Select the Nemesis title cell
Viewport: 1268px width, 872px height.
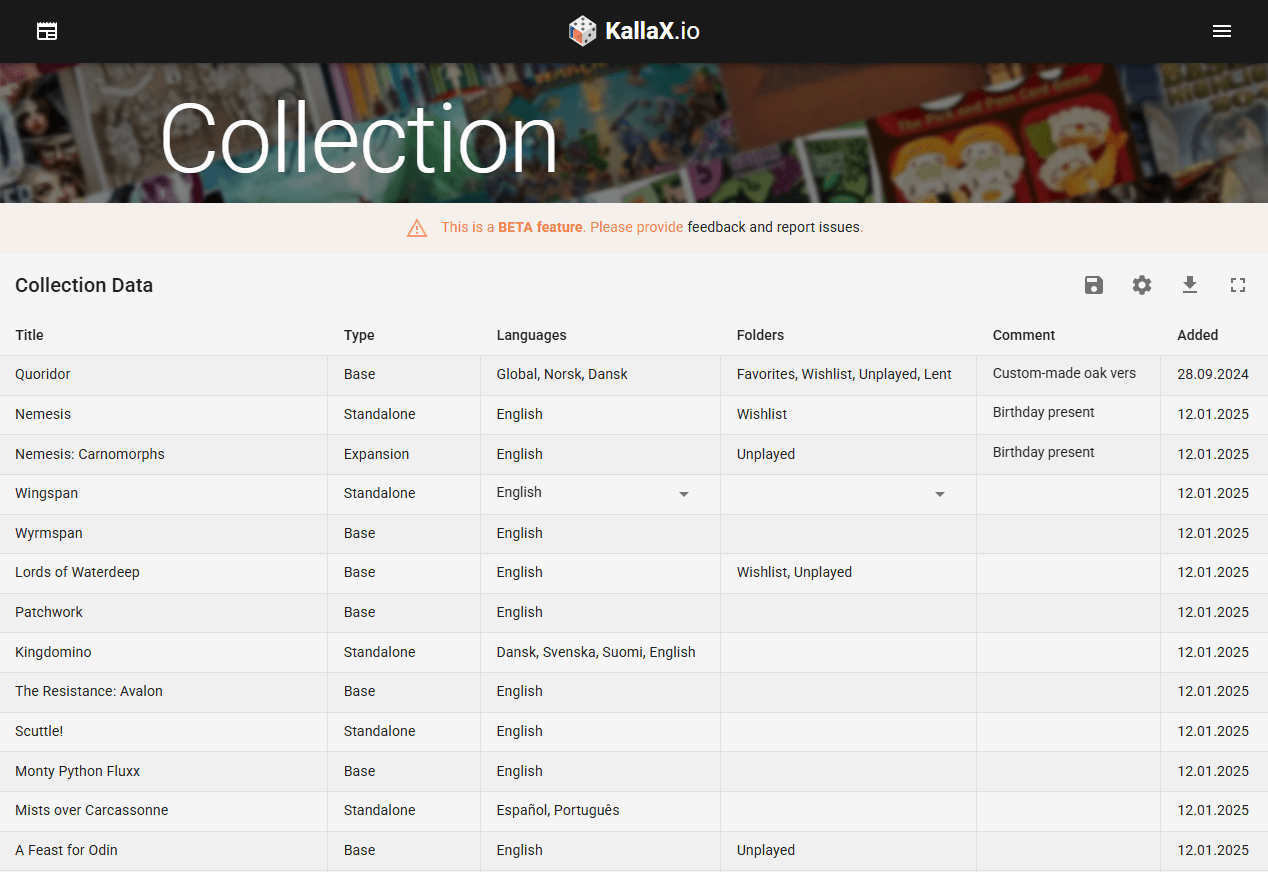click(x=164, y=415)
